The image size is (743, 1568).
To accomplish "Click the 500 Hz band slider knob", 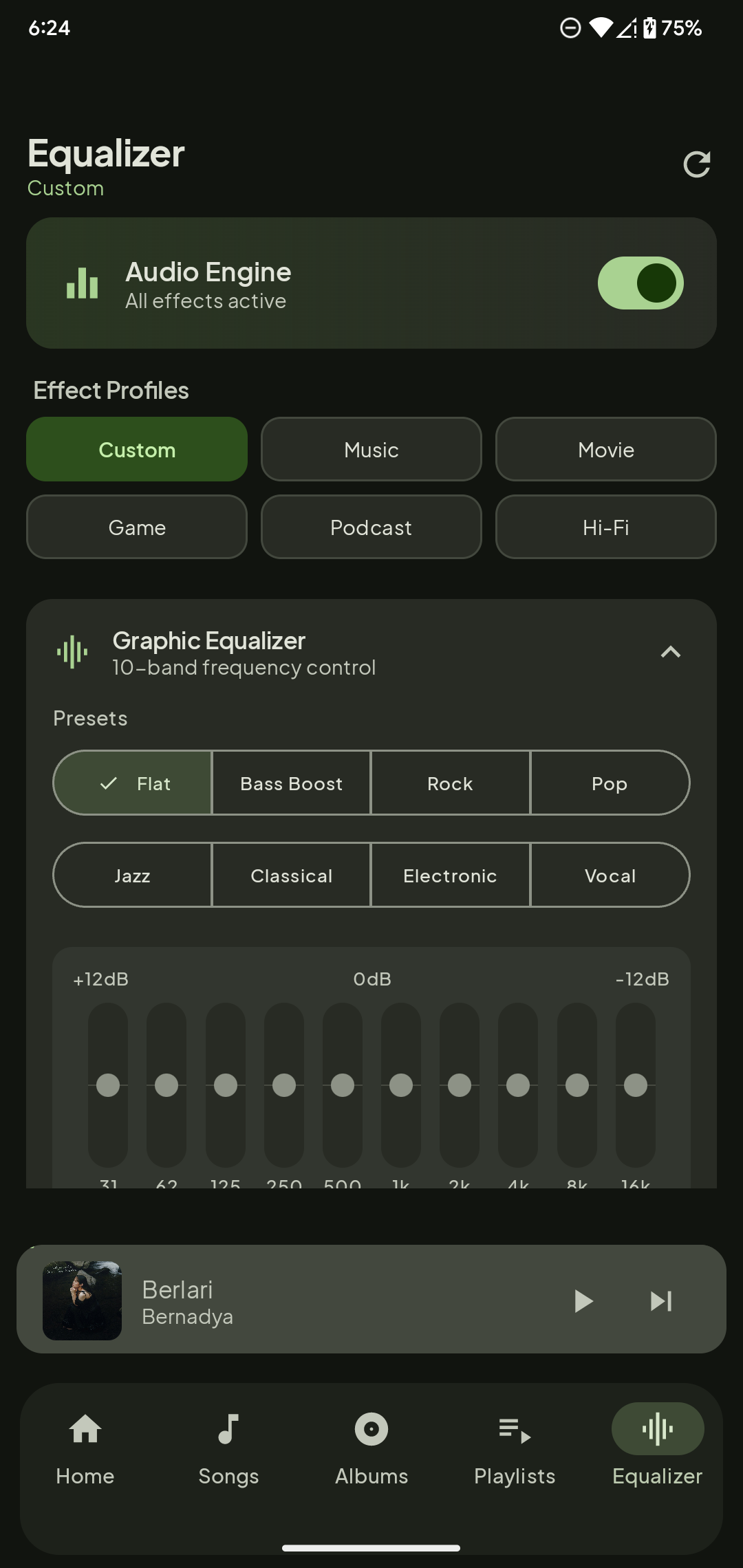I will [343, 1085].
